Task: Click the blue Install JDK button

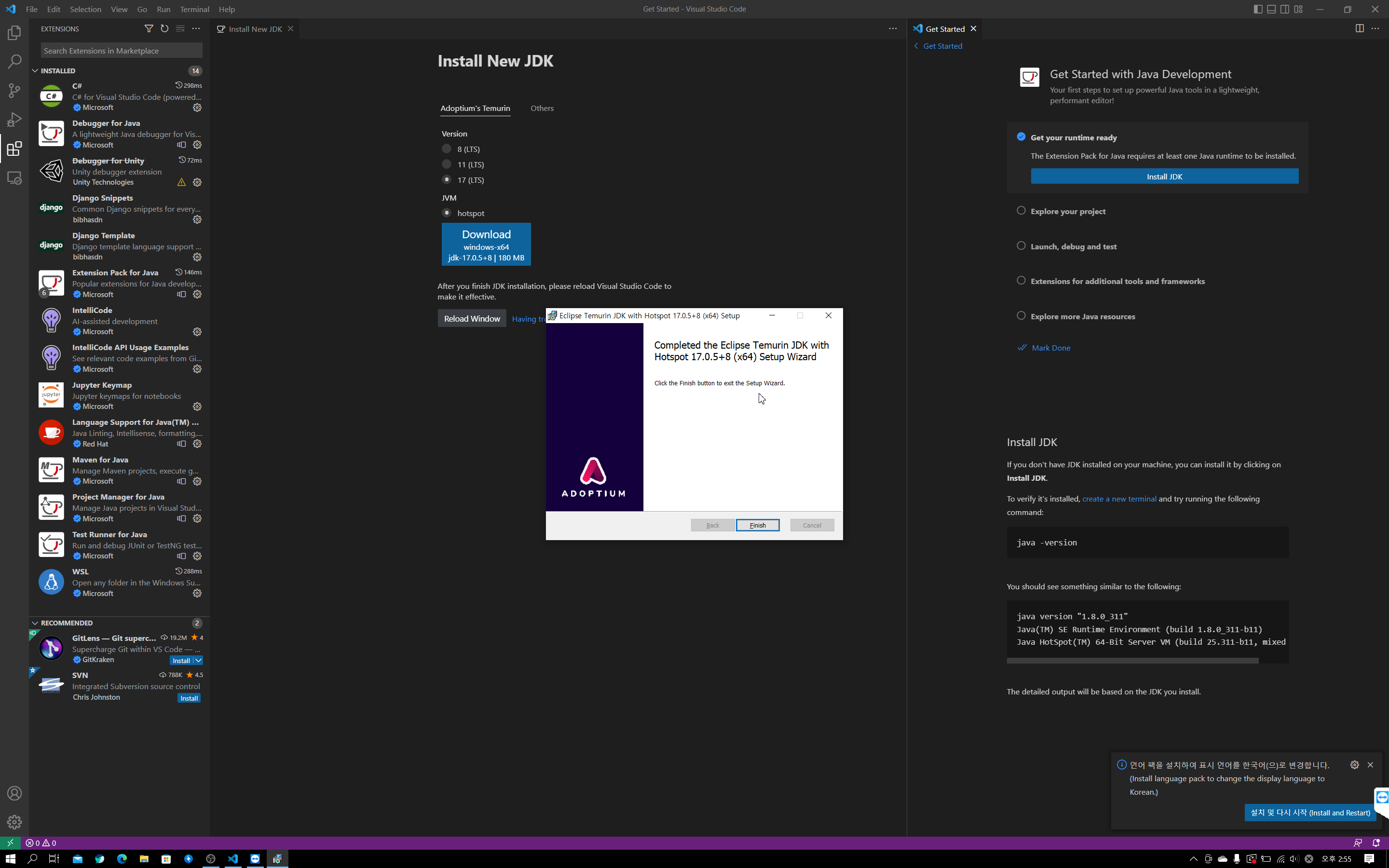Action: point(1164,176)
